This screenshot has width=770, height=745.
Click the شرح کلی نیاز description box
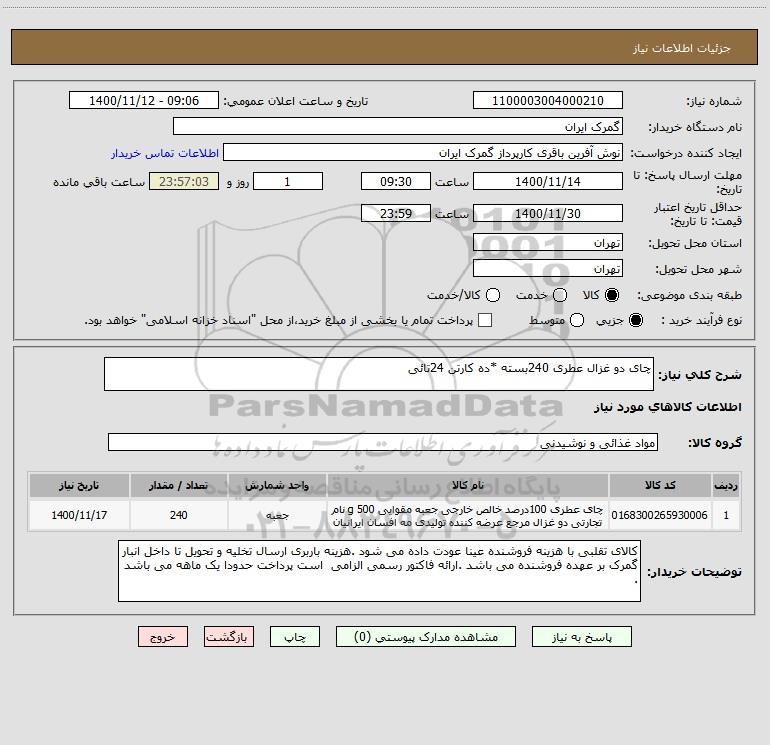tap(379, 374)
